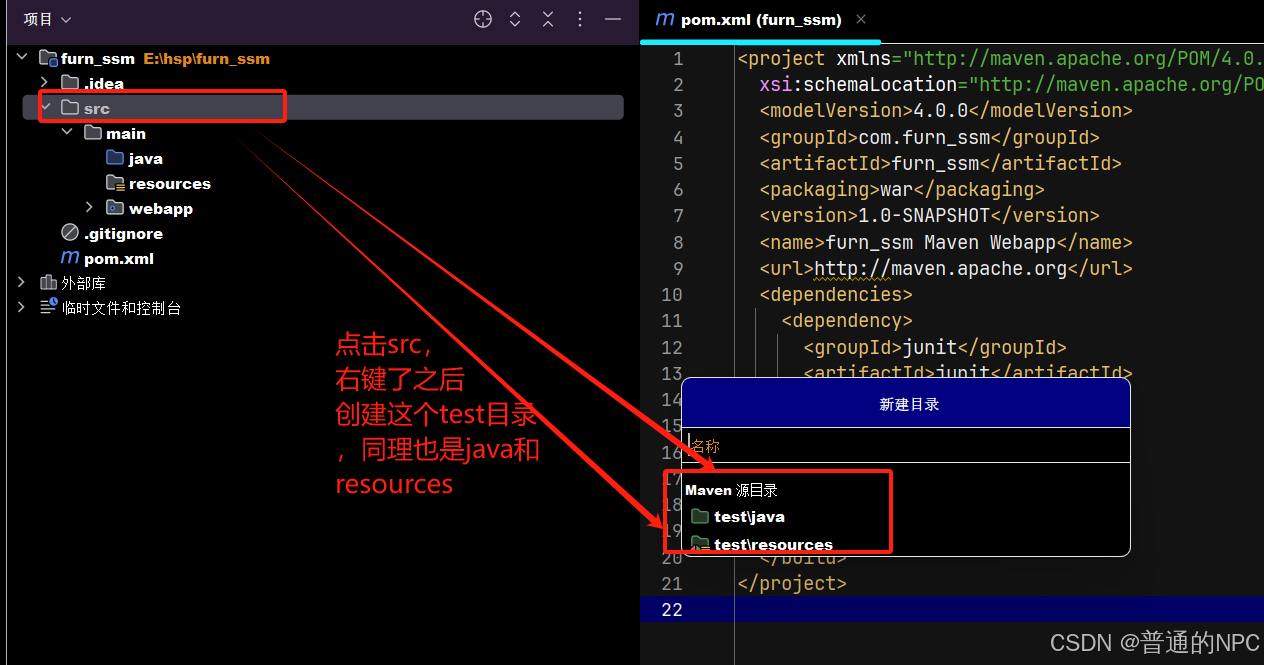
Task: Click the <packaging>war line
Action: coord(901,189)
